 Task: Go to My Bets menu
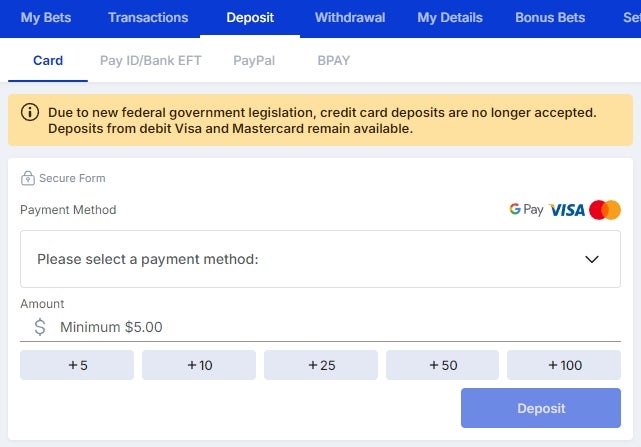46,18
